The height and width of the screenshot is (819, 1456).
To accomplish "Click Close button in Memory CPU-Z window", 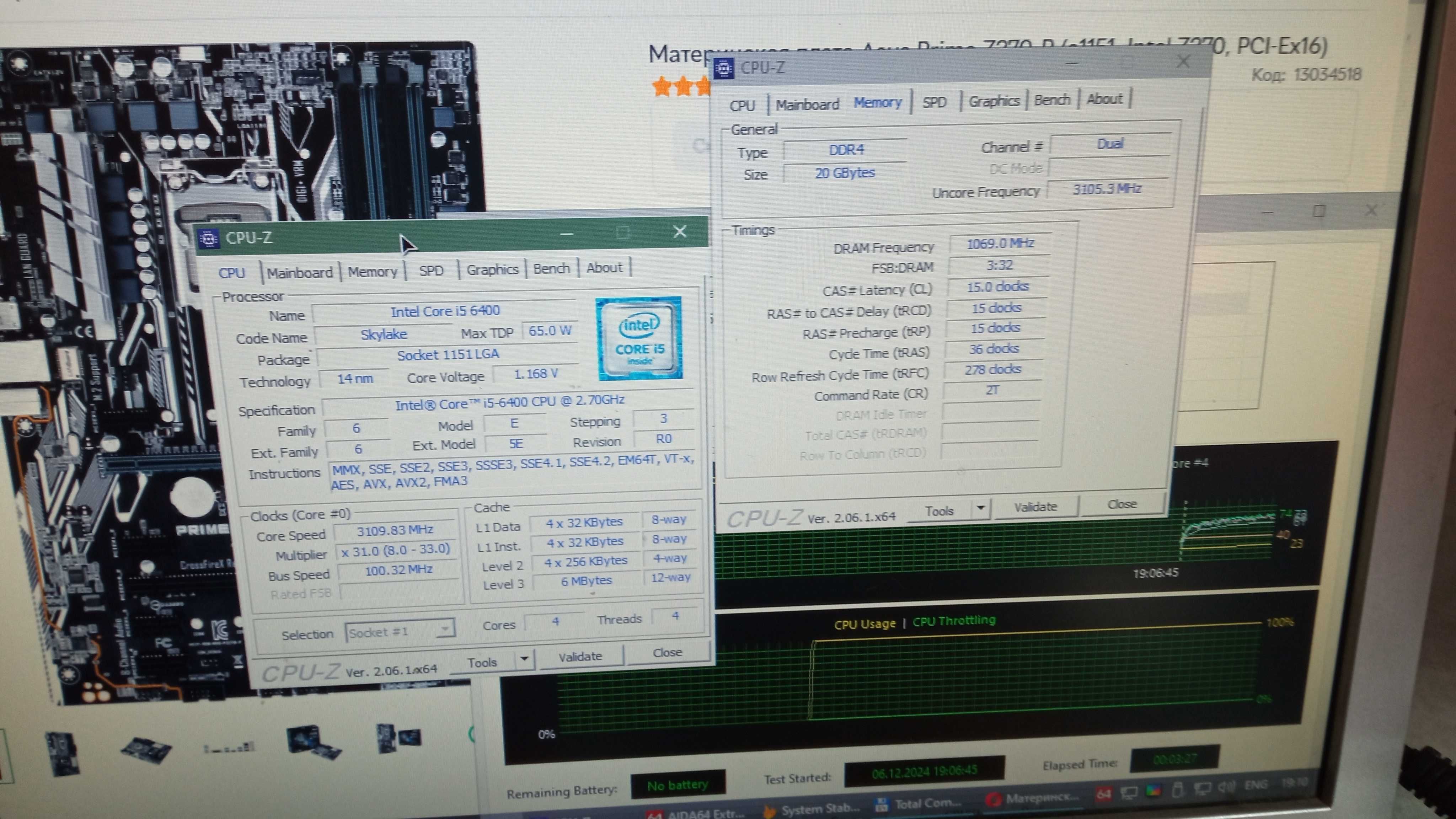I will 1122,504.
